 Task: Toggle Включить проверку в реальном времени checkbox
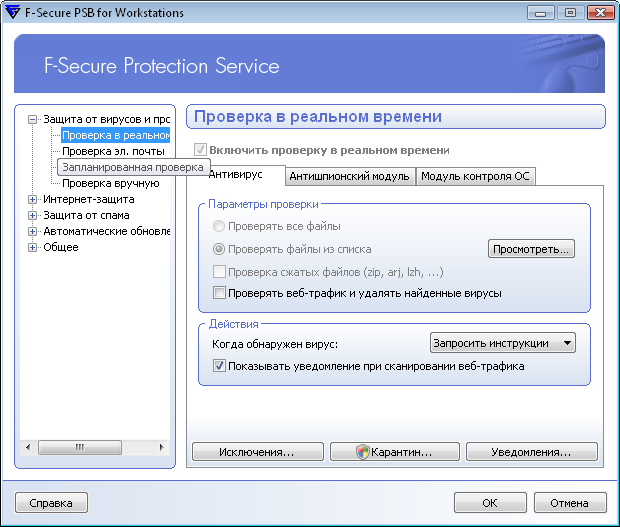(x=200, y=150)
